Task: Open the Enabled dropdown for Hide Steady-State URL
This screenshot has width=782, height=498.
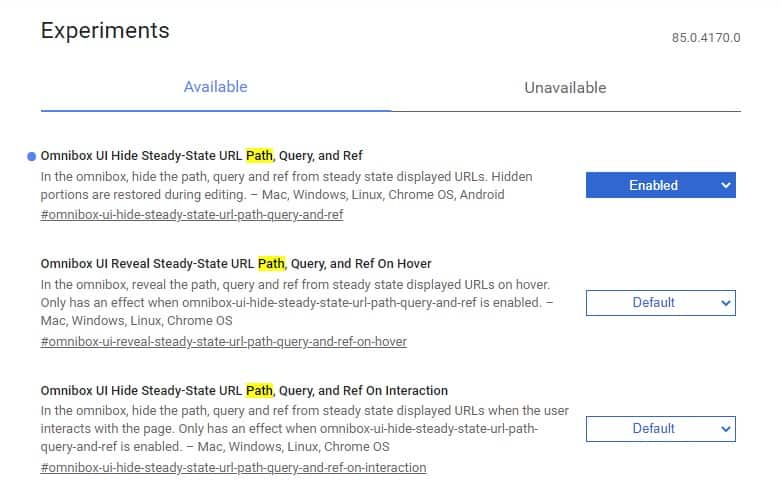Action: 660,185
